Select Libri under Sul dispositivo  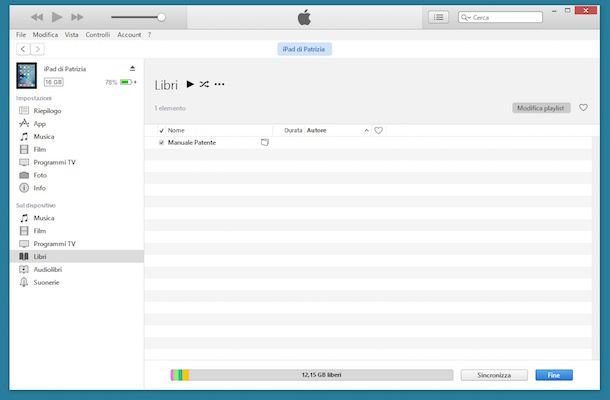pos(77,256)
